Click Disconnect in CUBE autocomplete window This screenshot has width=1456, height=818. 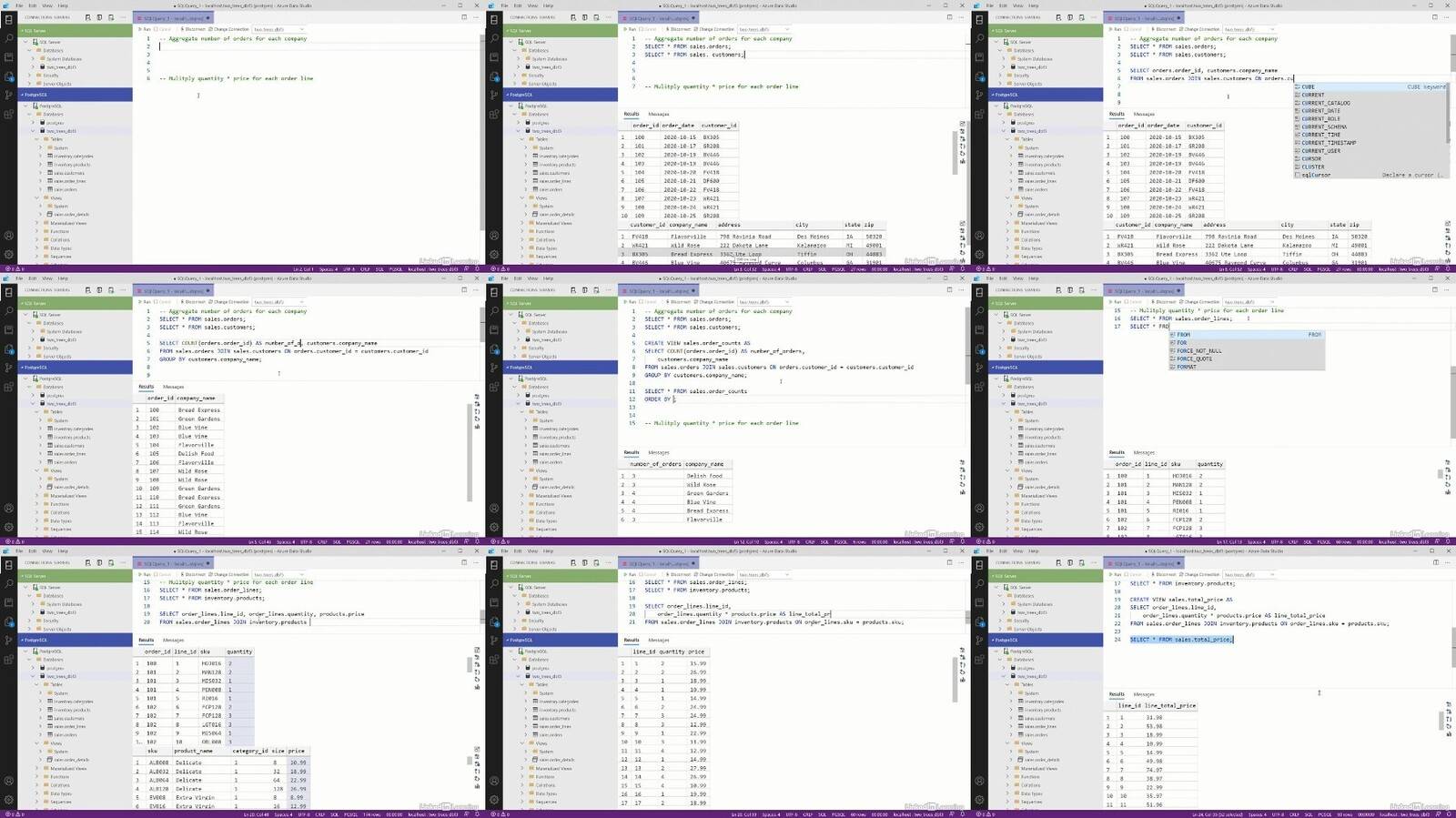click(1165, 29)
